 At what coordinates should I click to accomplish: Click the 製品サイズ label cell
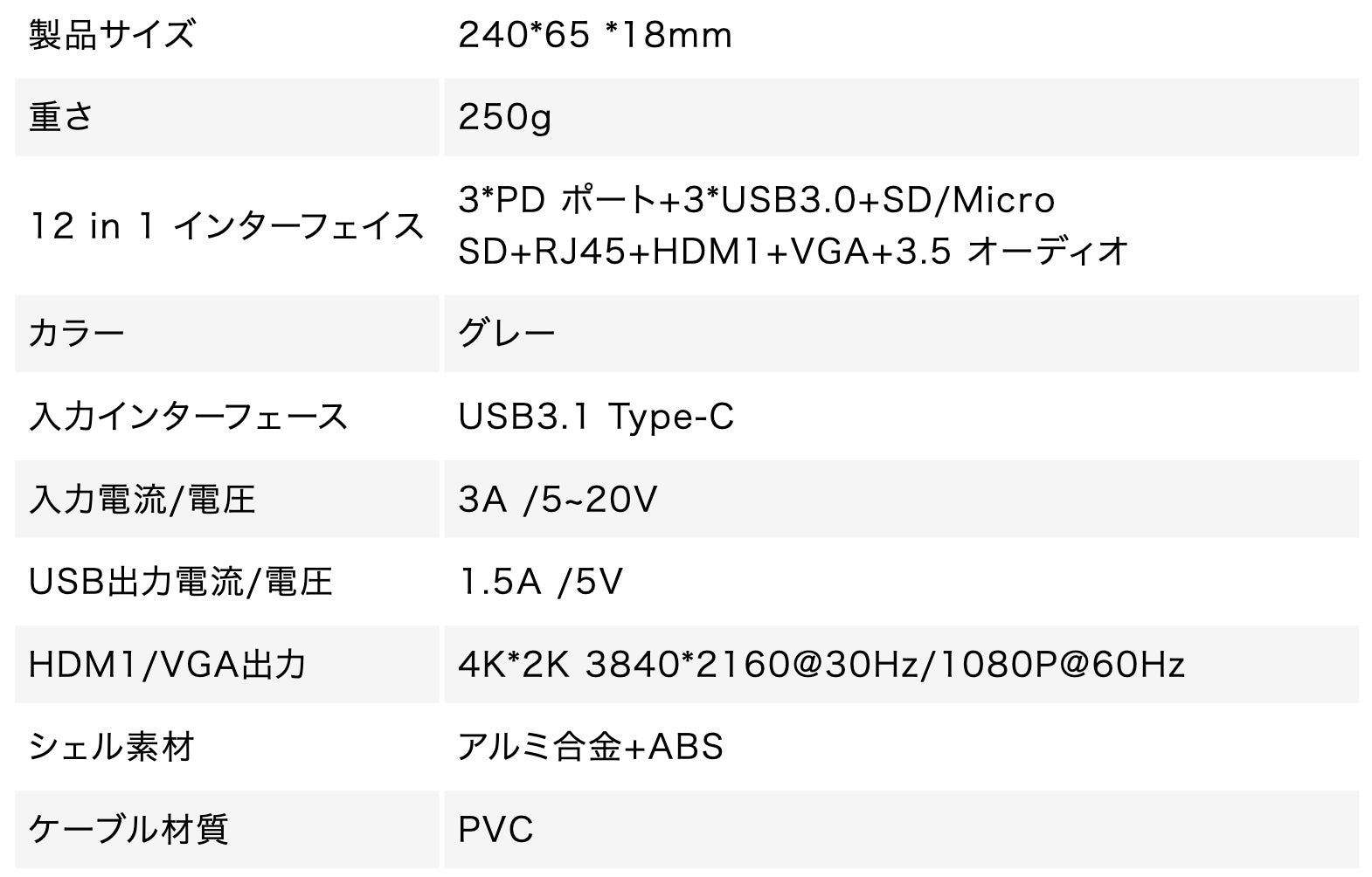click(x=111, y=35)
